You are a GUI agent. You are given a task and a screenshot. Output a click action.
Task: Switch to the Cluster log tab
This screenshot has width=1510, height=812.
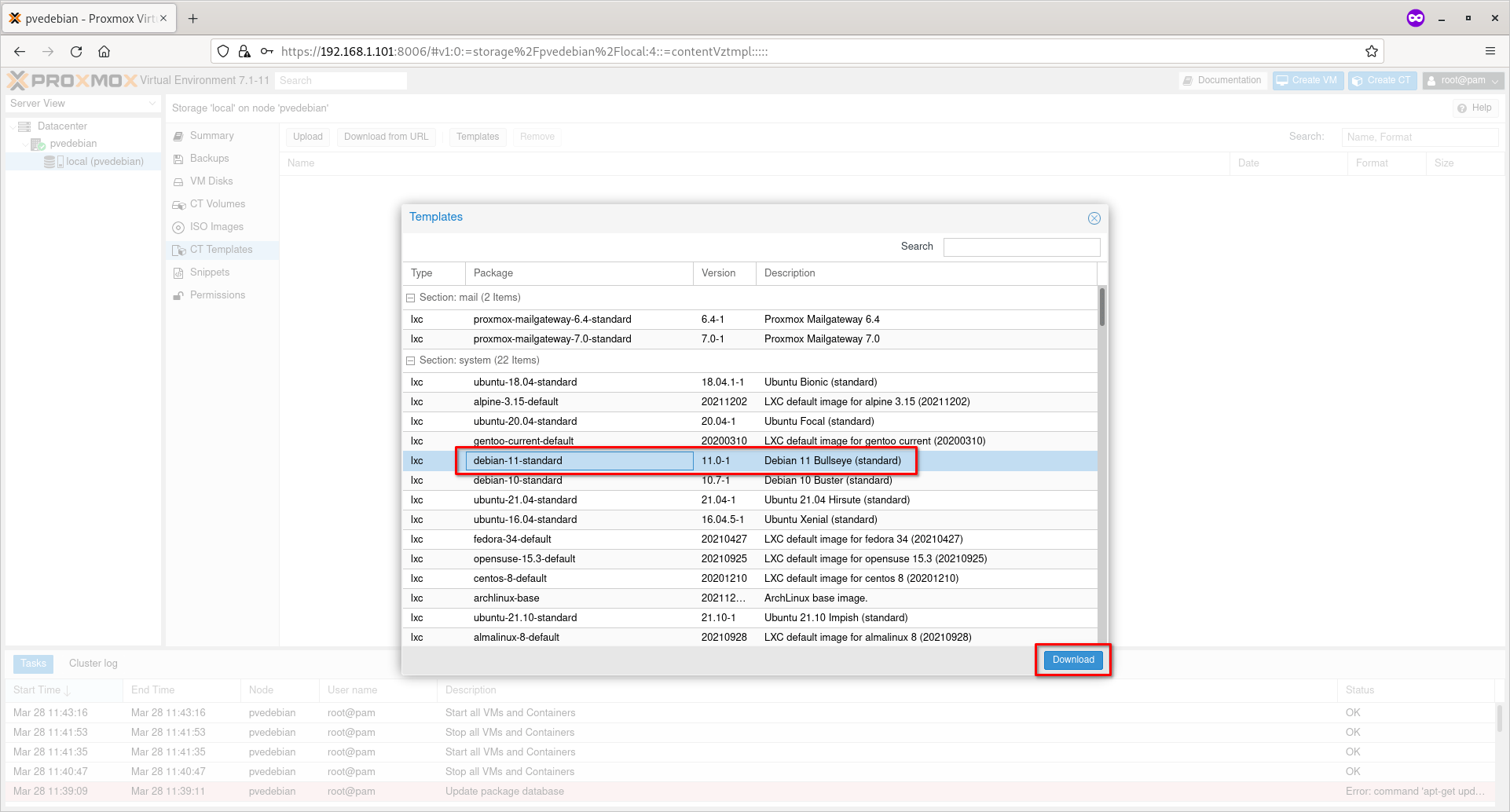click(x=93, y=664)
